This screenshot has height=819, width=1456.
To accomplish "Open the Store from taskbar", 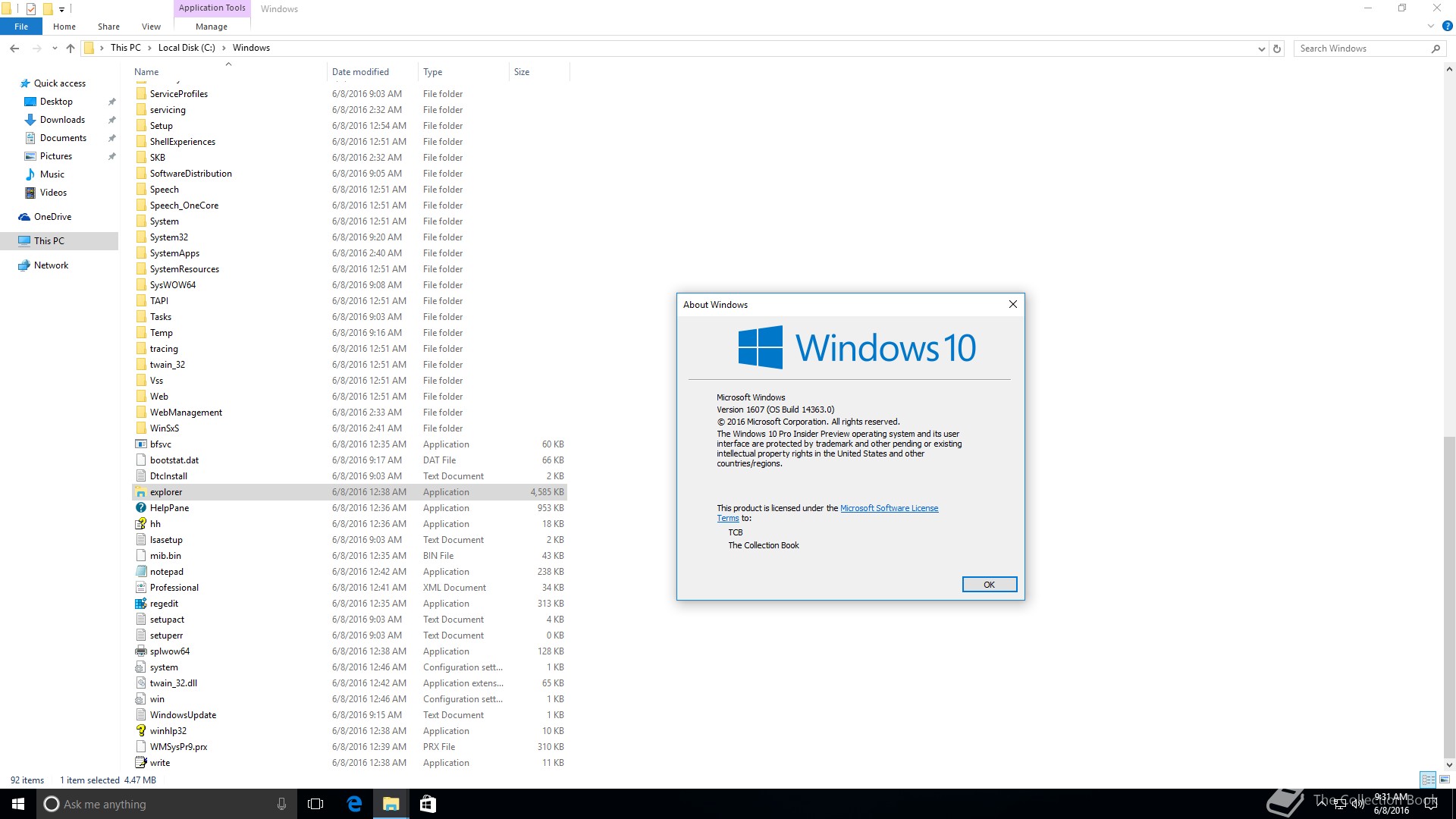I will (428, 804).
